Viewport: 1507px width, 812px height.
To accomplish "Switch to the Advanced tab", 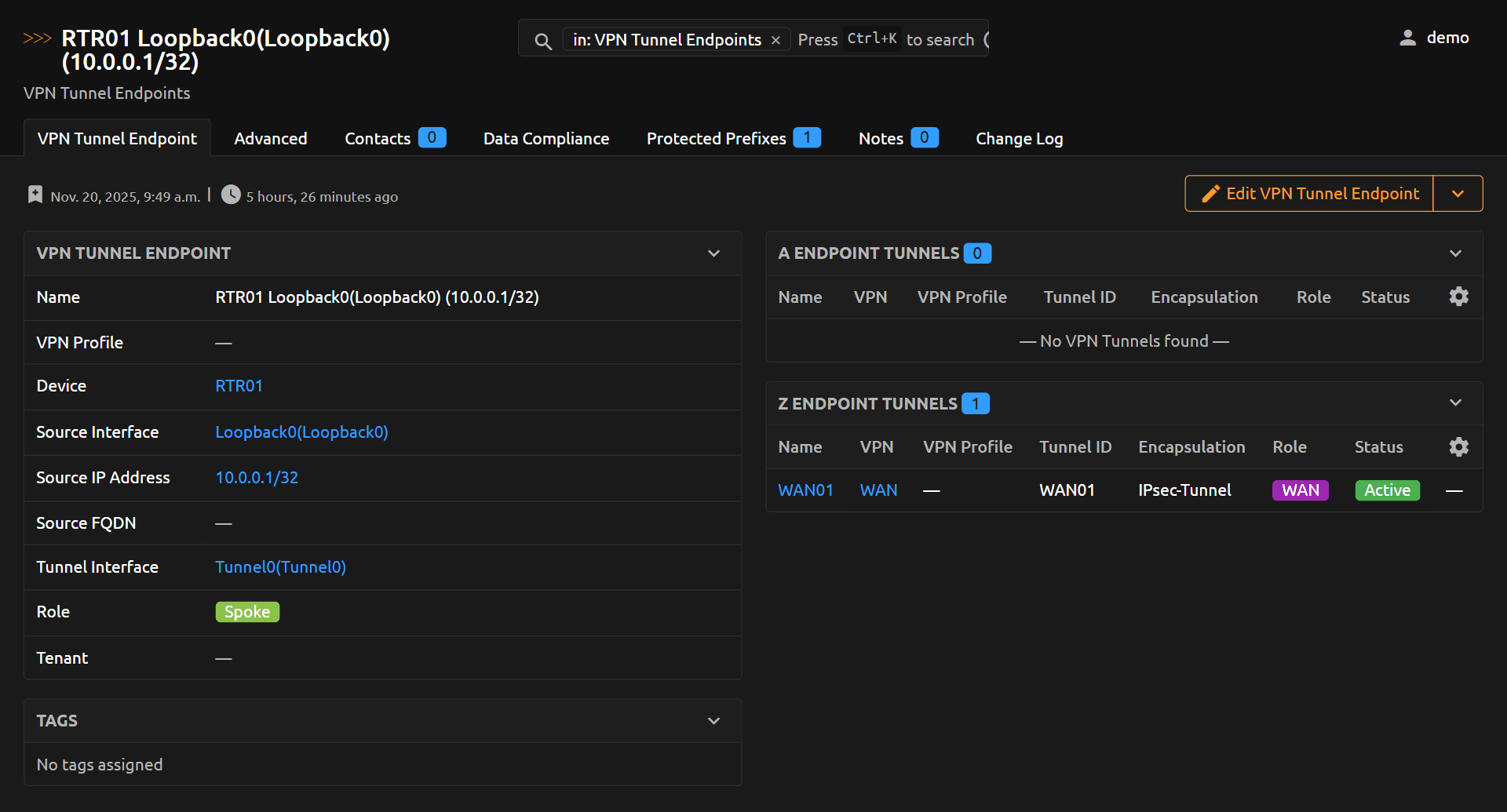I will (x=270, y=139).
